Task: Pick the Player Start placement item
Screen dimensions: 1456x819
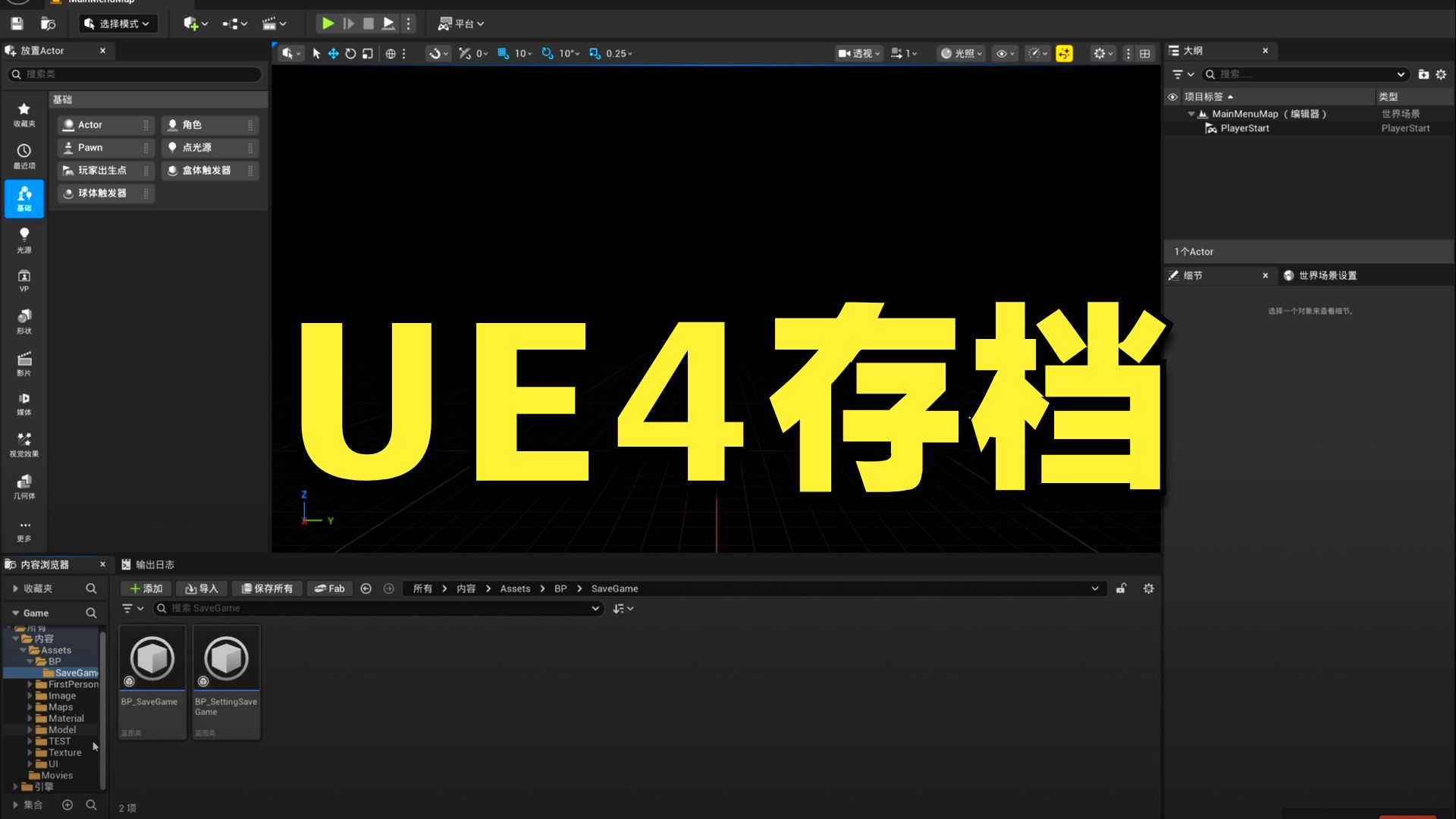Action: coord(105,171)
